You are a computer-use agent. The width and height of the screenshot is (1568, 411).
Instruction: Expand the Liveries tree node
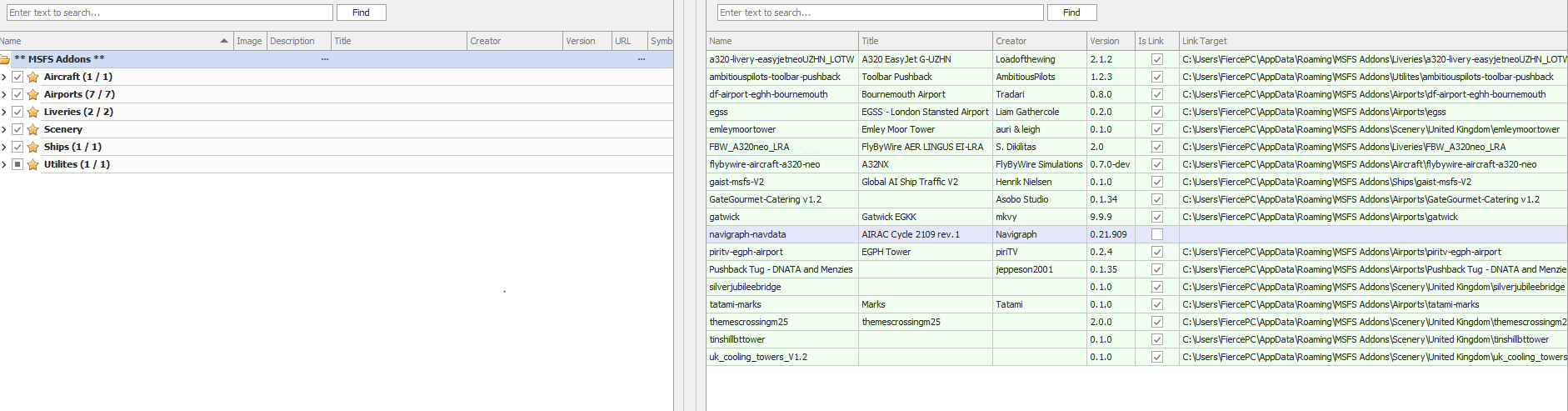[x=4, y=112]
